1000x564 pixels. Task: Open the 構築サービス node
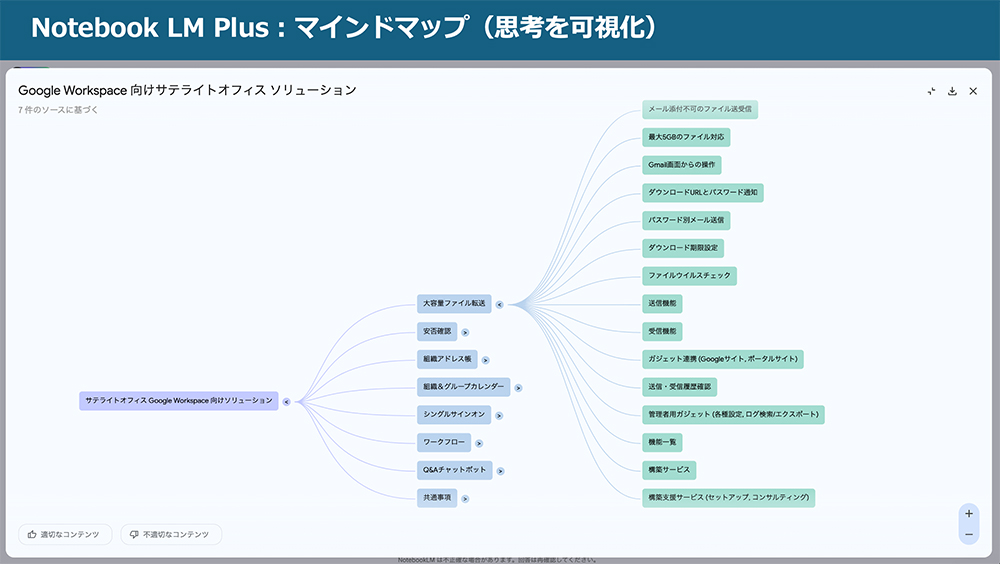(669, 470)
